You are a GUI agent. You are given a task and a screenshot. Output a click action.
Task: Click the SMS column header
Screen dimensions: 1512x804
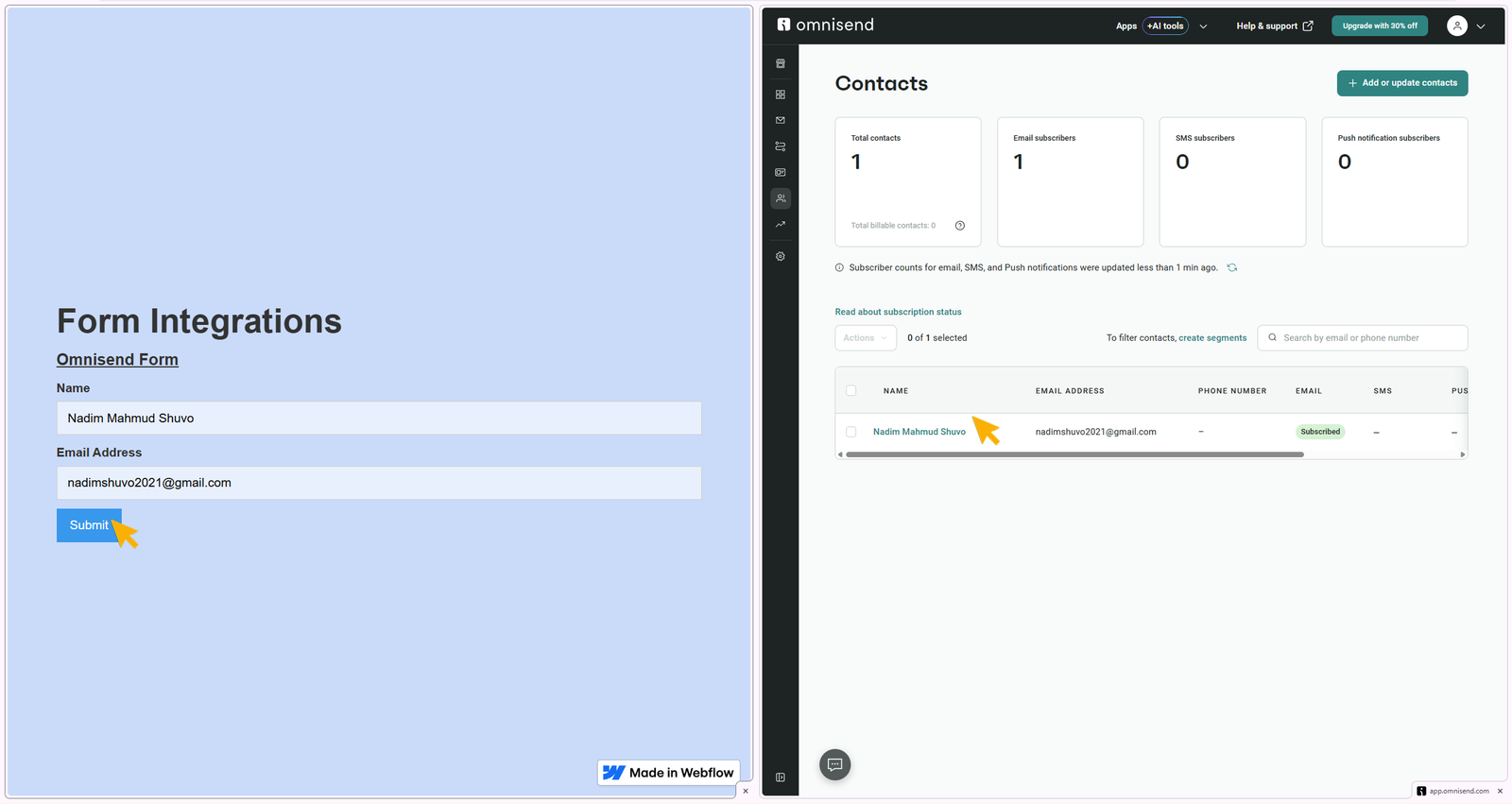coord(1383,391)
